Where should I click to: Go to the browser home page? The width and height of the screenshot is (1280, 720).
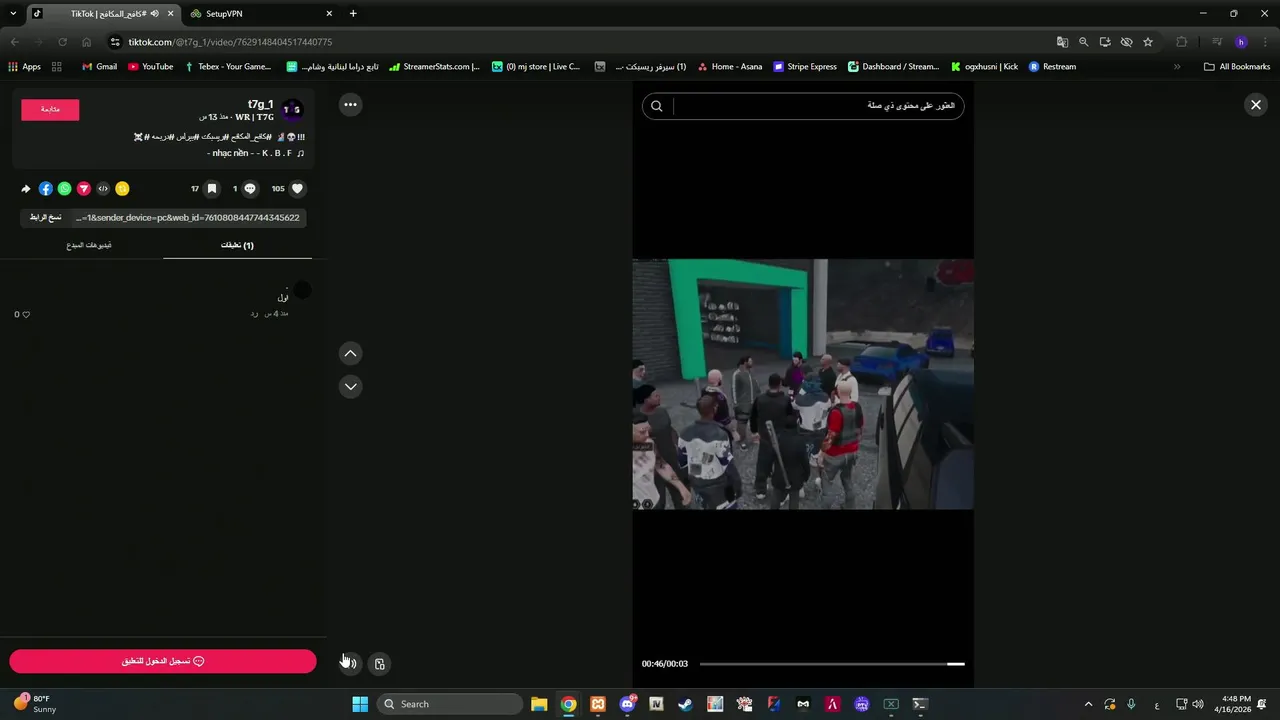coord(86,42)
